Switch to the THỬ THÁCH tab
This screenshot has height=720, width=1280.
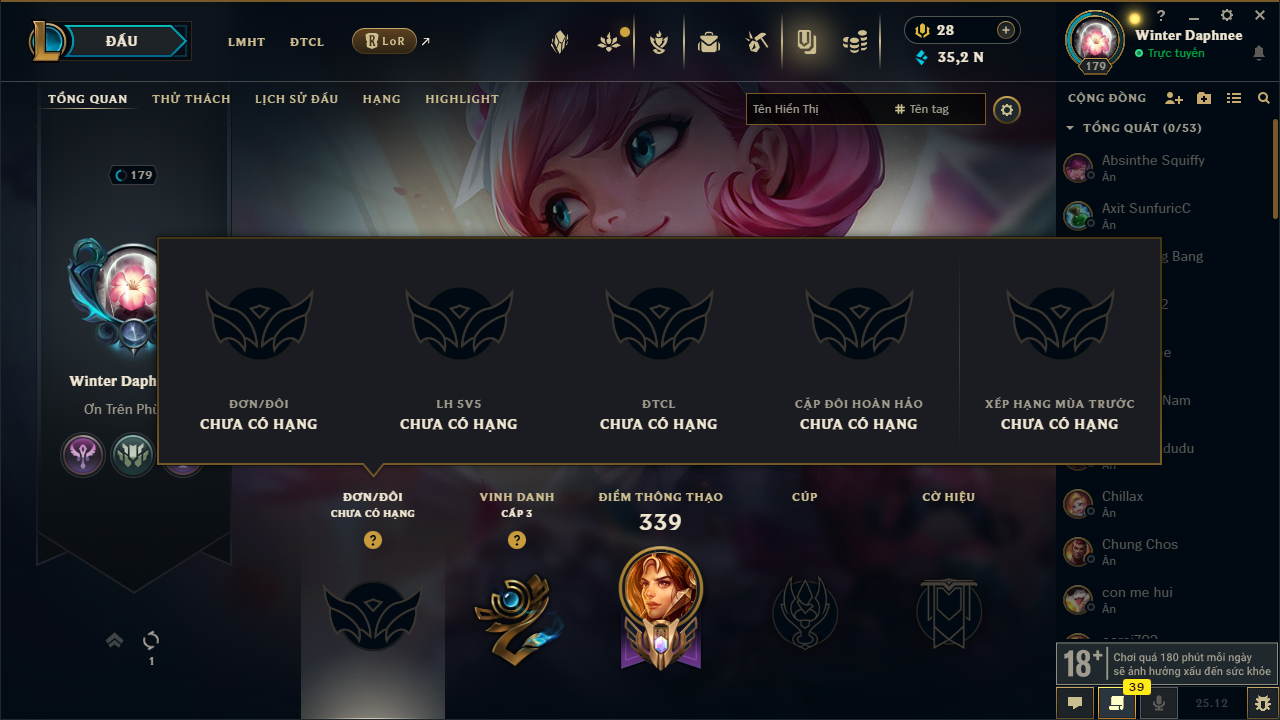(x=191, y=99)
